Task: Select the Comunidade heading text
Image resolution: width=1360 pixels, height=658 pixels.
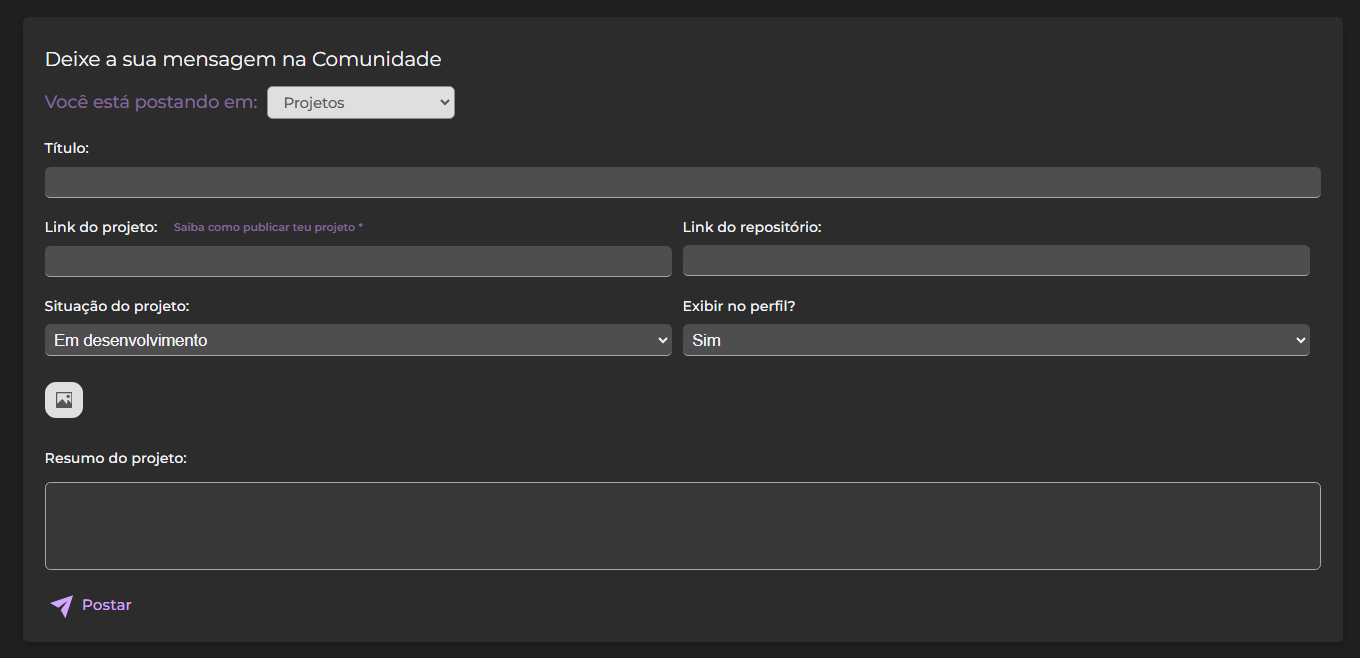Action: (243, 59)
